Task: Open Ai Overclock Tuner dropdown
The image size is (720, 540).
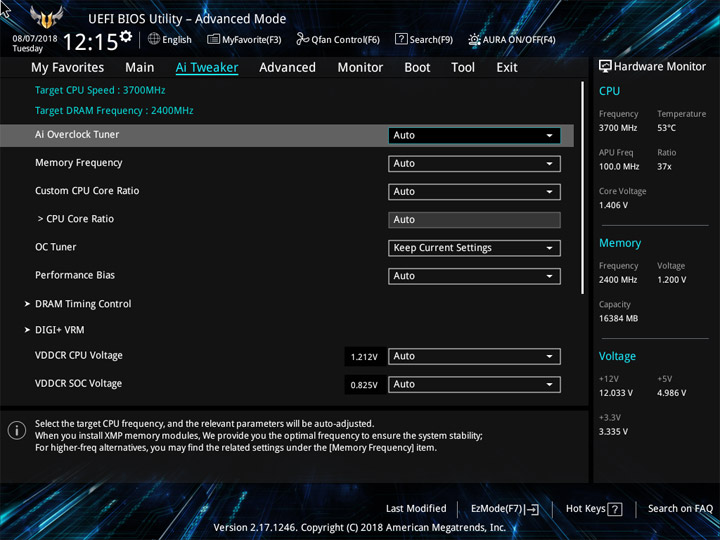Action: click(x=474, y=135)
